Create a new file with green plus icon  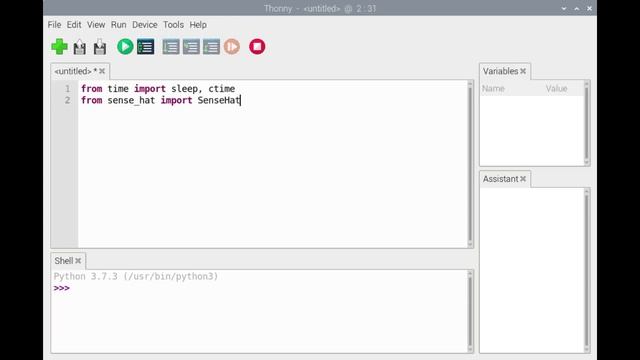(60, 47)
